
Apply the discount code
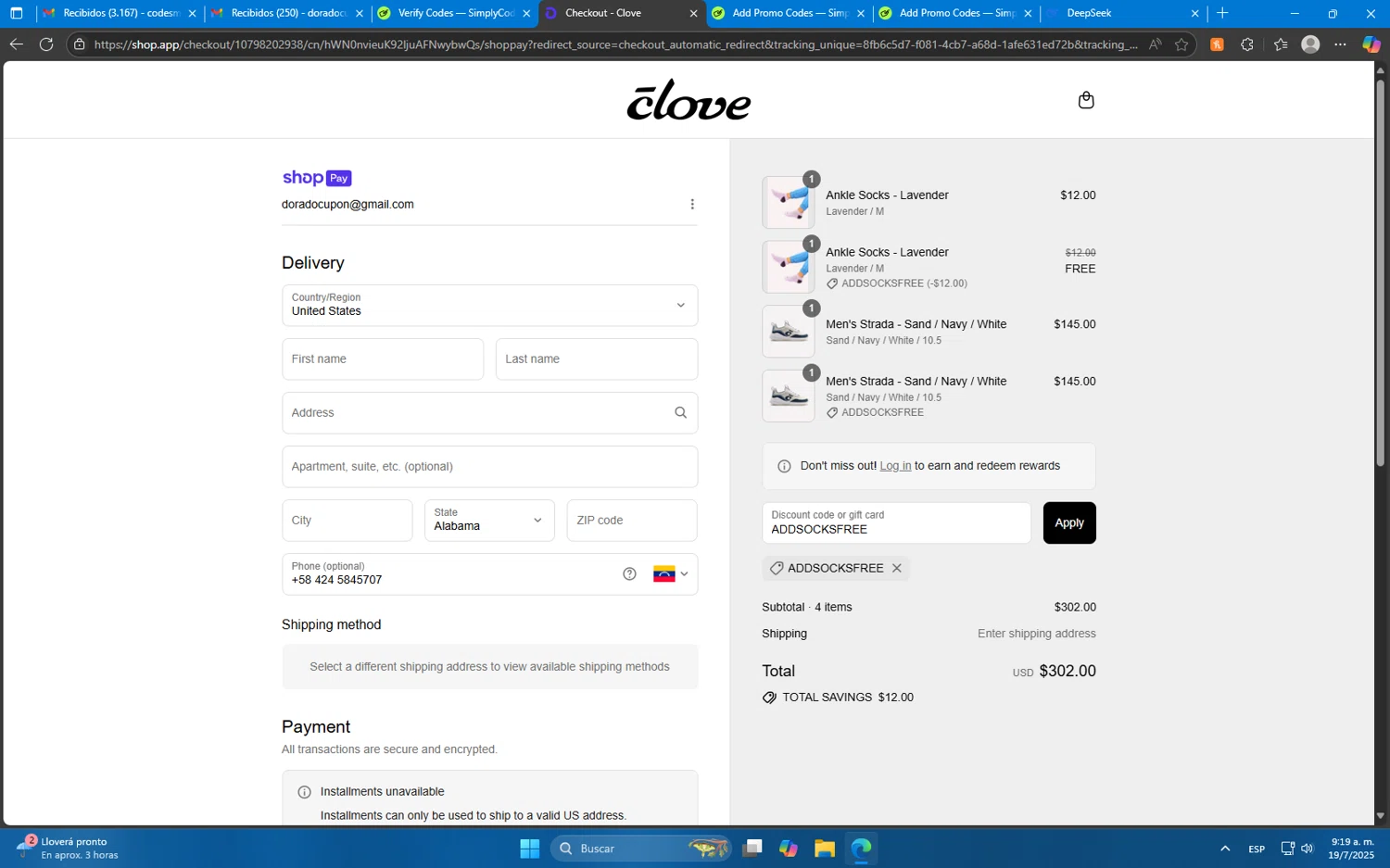[1069, 523]
